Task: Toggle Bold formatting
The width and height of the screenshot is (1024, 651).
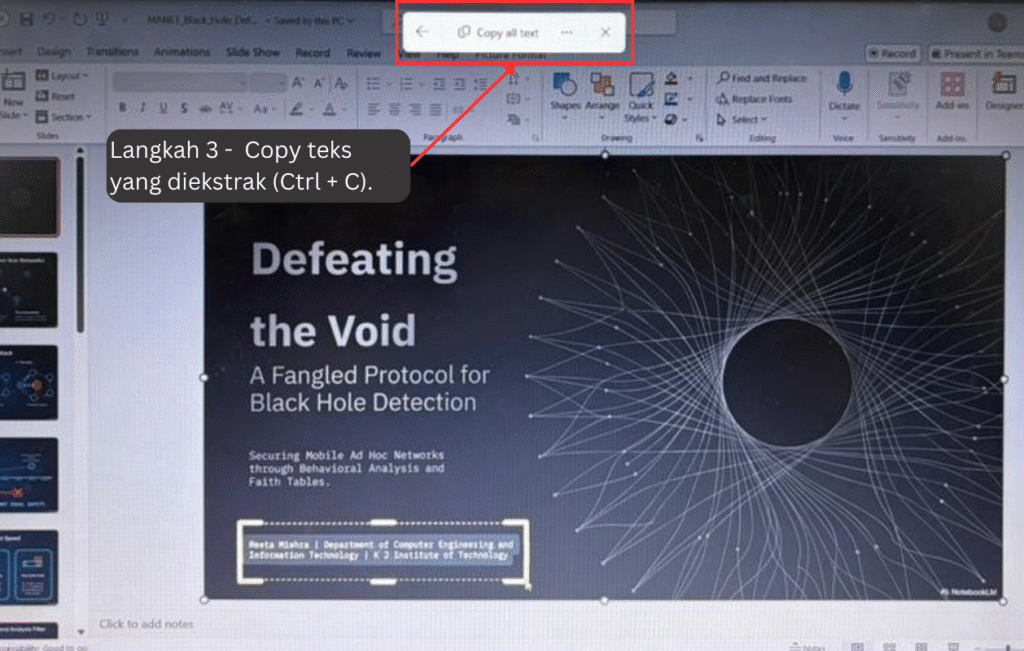Action: [x=122, y=108]
